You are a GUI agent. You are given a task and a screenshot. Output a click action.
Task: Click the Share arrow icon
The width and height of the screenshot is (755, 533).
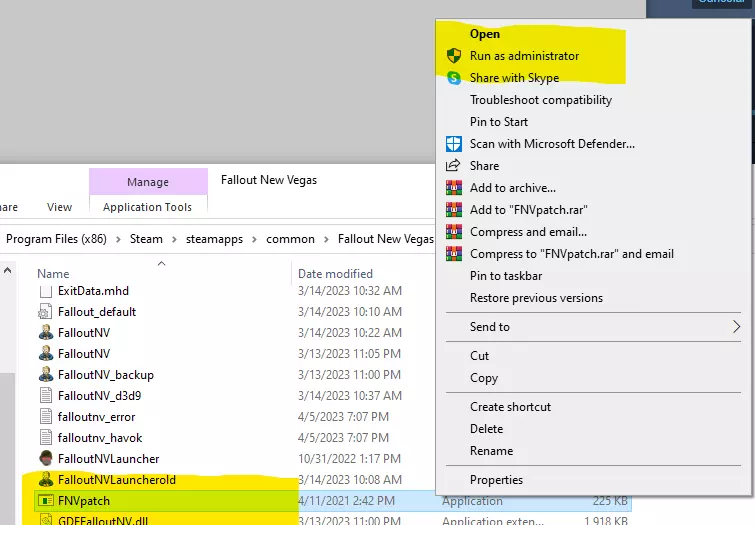point(453,166)
